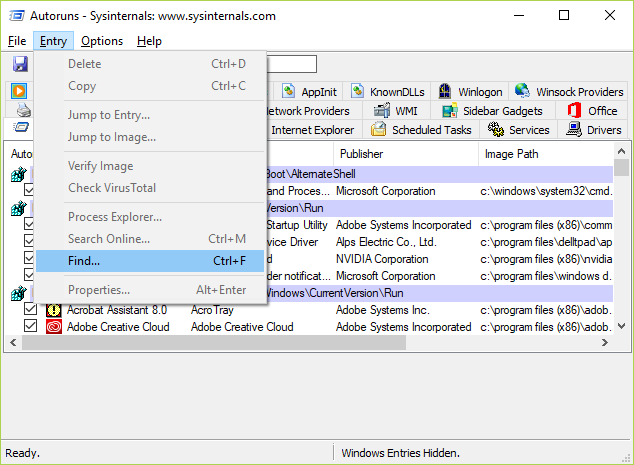Screen dimensions: 634x465
Task: Click the horizontal scrollbar right arrow
Action: coord(605,342)
